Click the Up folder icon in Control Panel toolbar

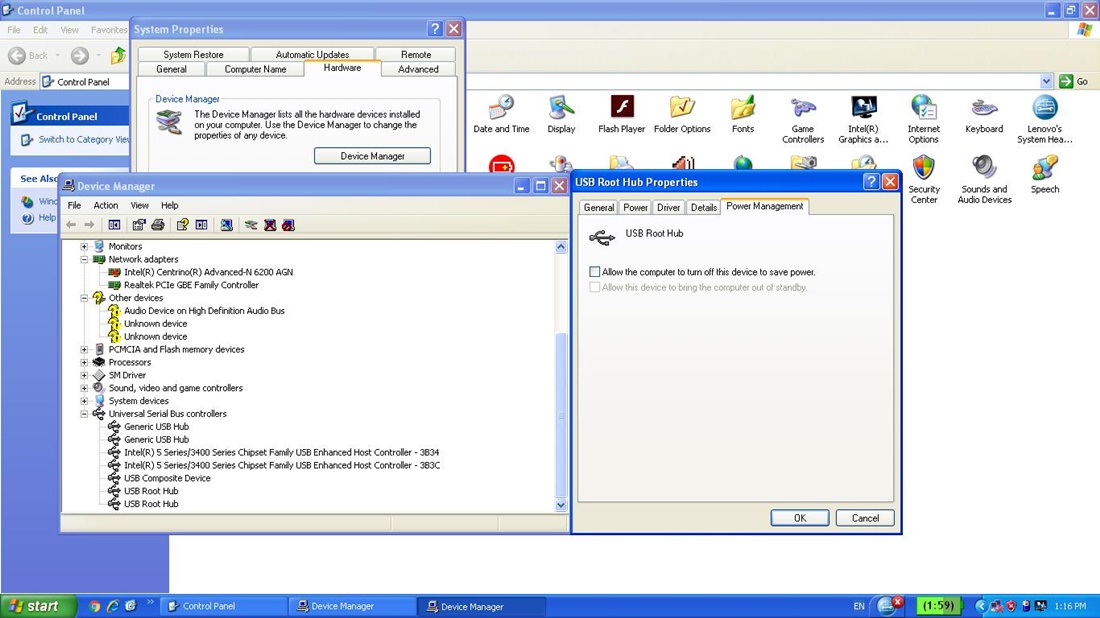pyautogui.click(x=118, y=55)
